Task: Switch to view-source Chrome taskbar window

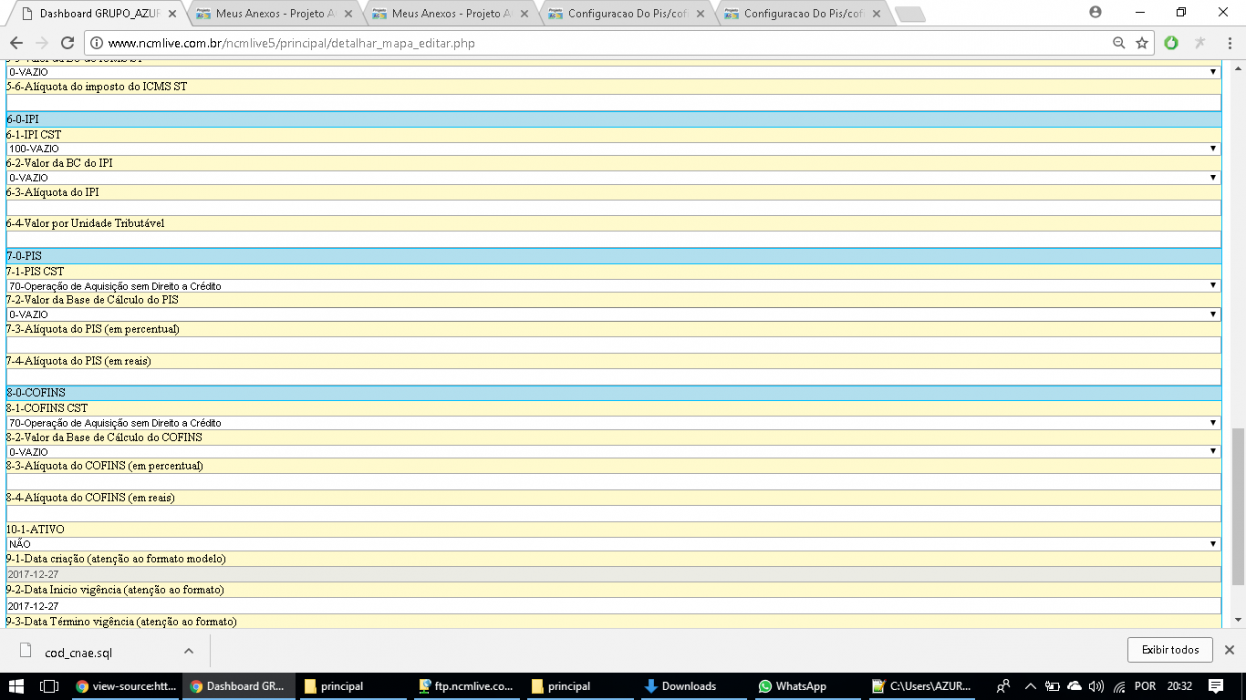Action: click(x=127, y=686)
